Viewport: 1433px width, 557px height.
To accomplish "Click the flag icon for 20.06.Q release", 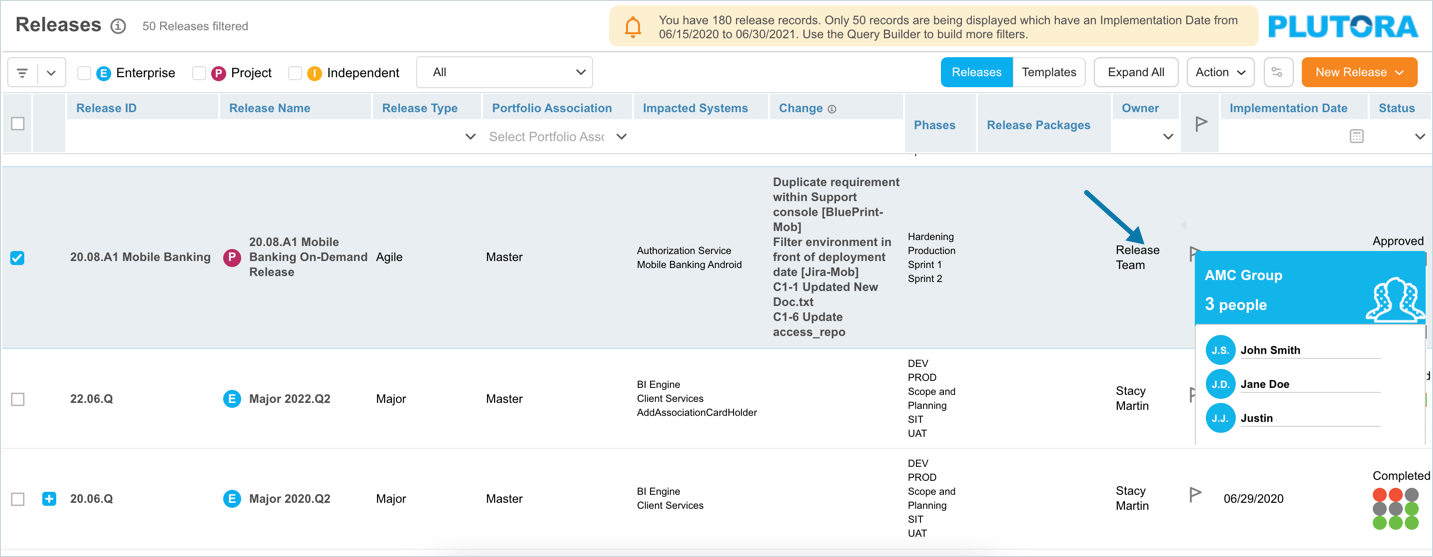I will click(x=1195, y=495).
